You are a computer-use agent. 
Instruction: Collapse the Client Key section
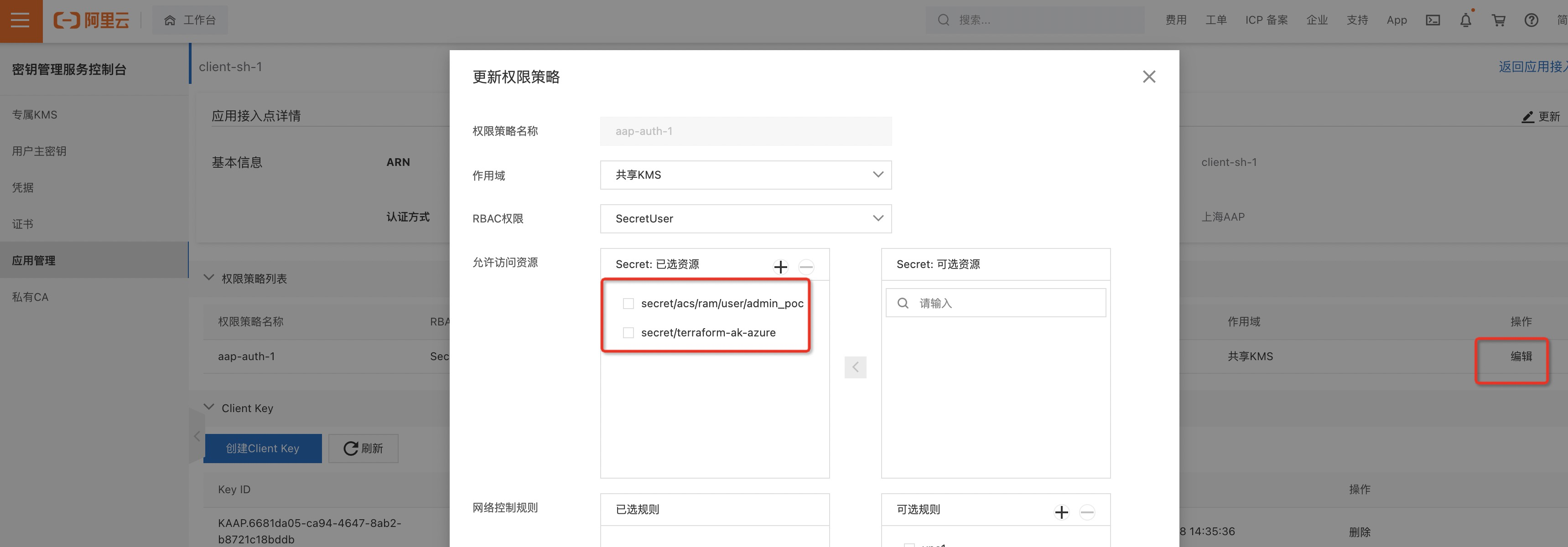(209, 407)
